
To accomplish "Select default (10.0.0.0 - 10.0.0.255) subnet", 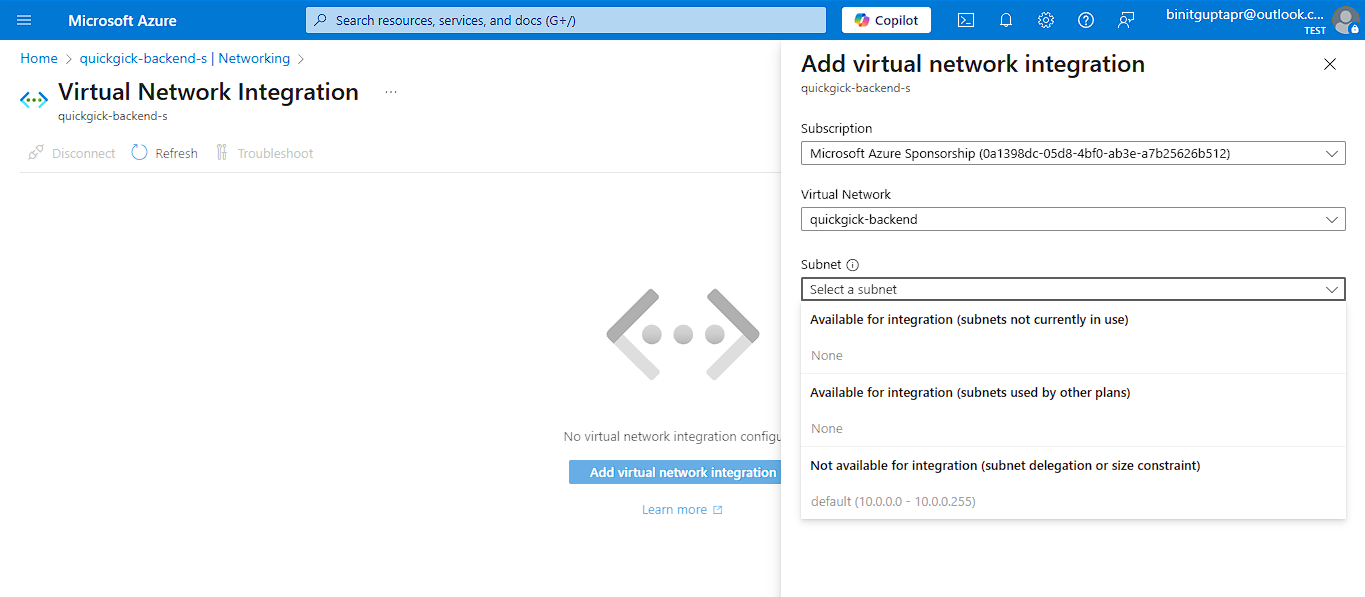I will coord(892,501).
